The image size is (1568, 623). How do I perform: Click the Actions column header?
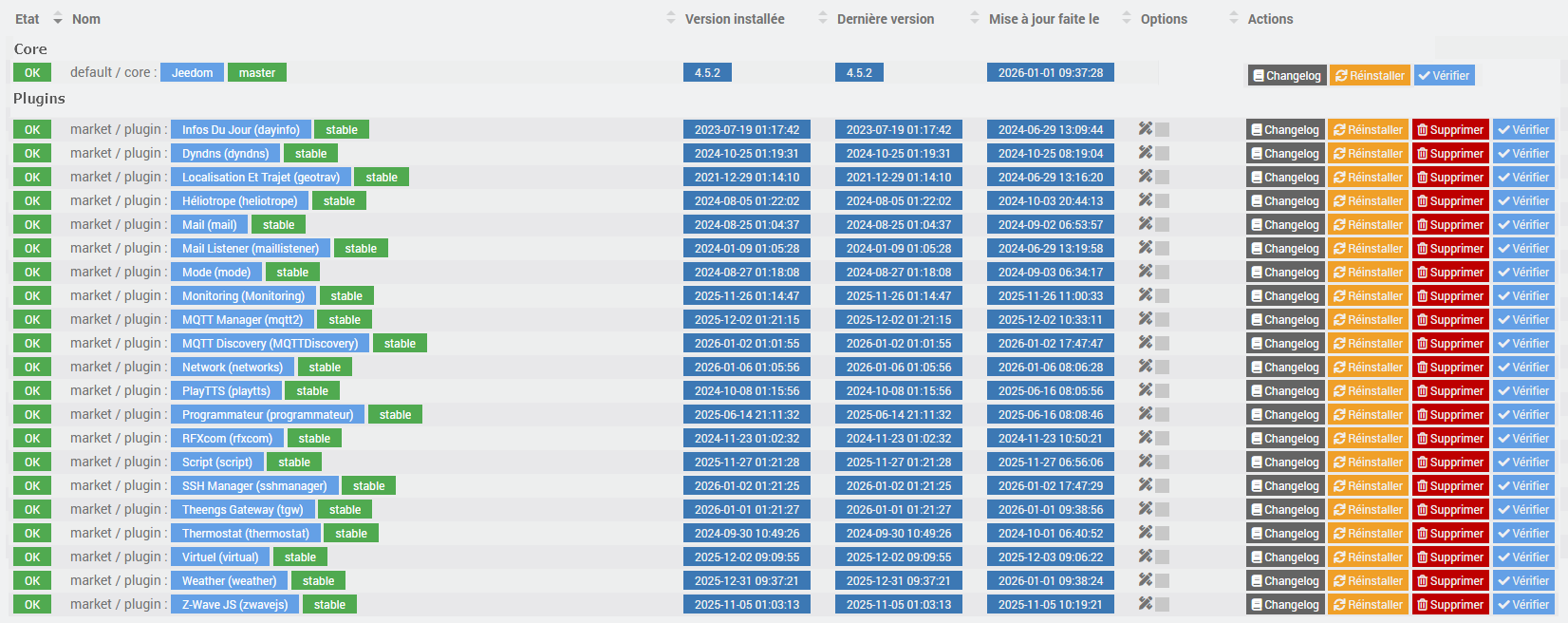tap(1270, 19)
